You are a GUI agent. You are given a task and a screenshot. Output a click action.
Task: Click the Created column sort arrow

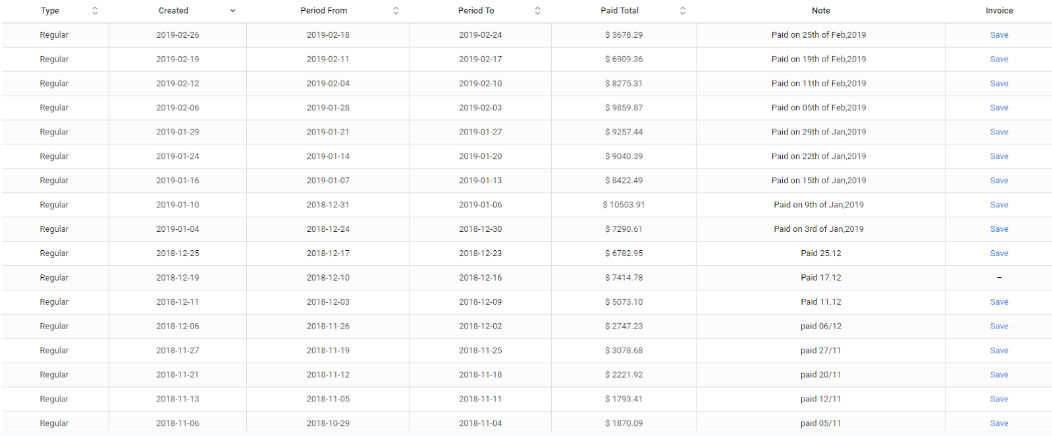[x=232, y=11]
